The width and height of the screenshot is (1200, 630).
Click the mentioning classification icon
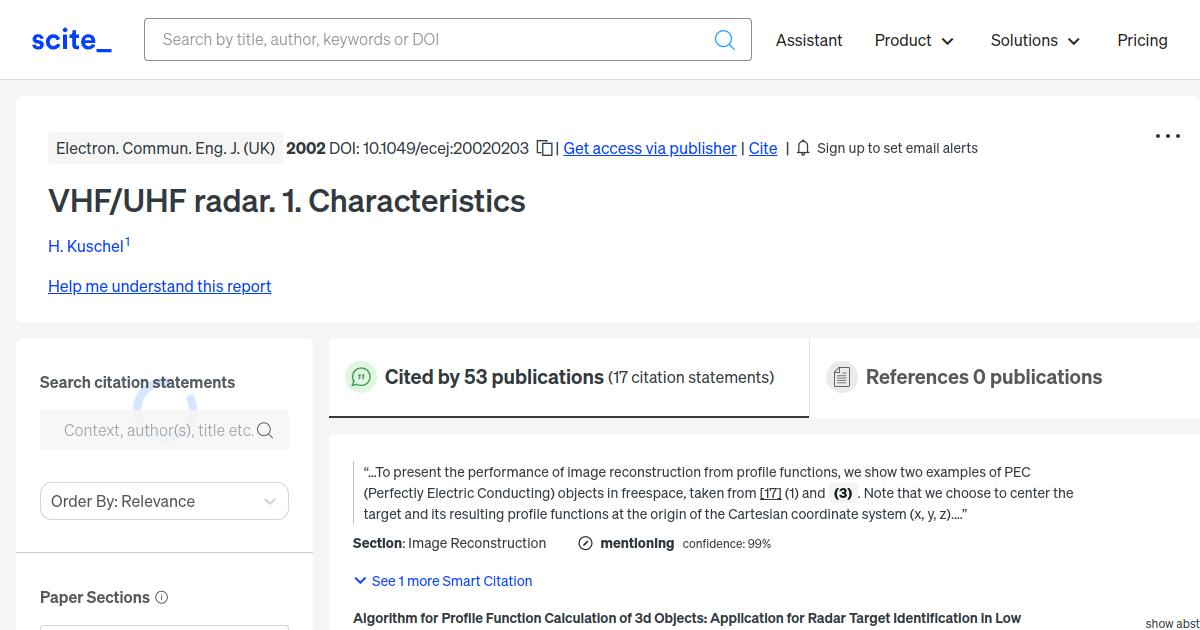coord(586,543)
